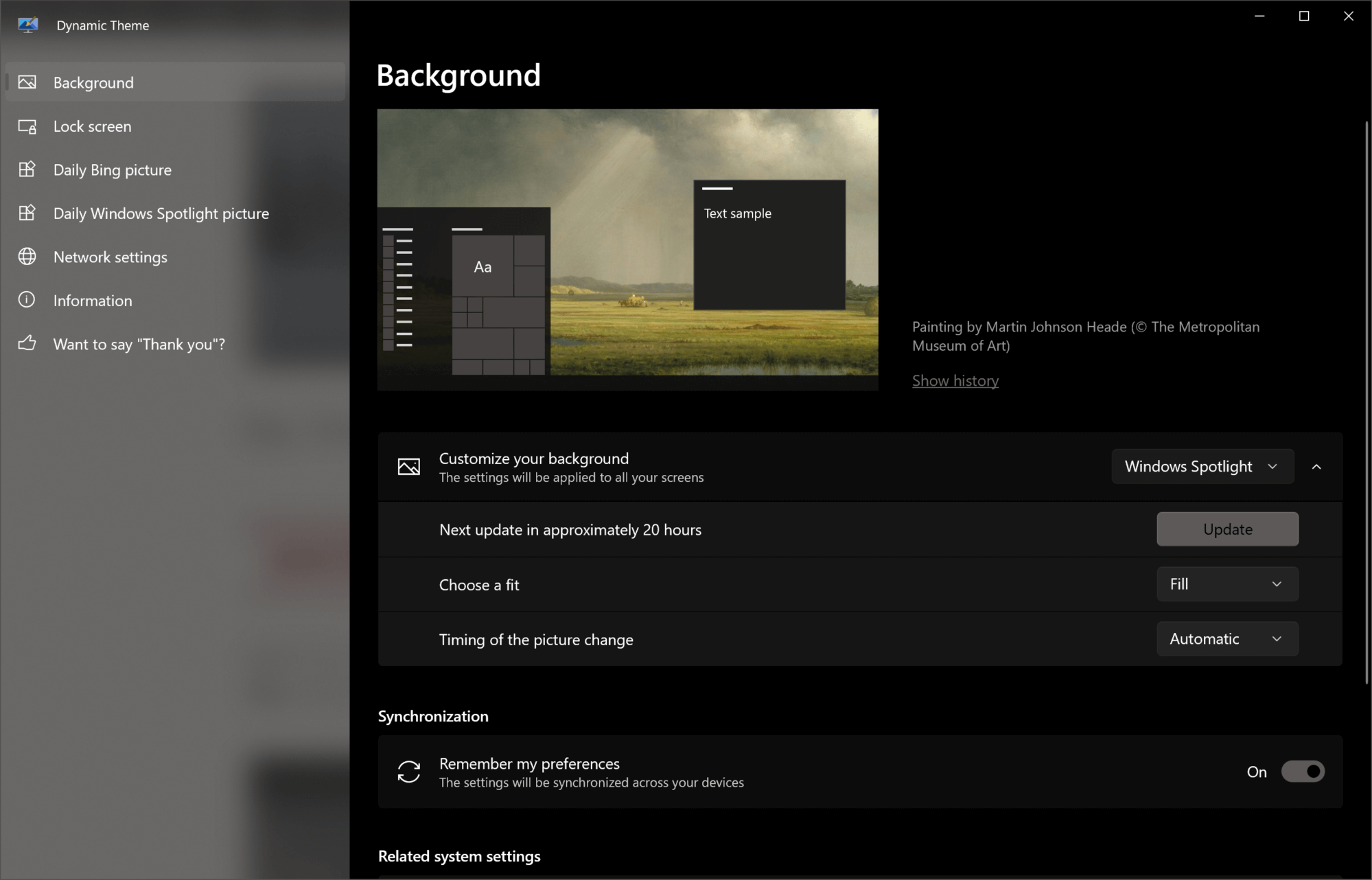1372x880 pixels.
Task: Go to Daily Windows Spotlight picture
Action: (175, 213)
